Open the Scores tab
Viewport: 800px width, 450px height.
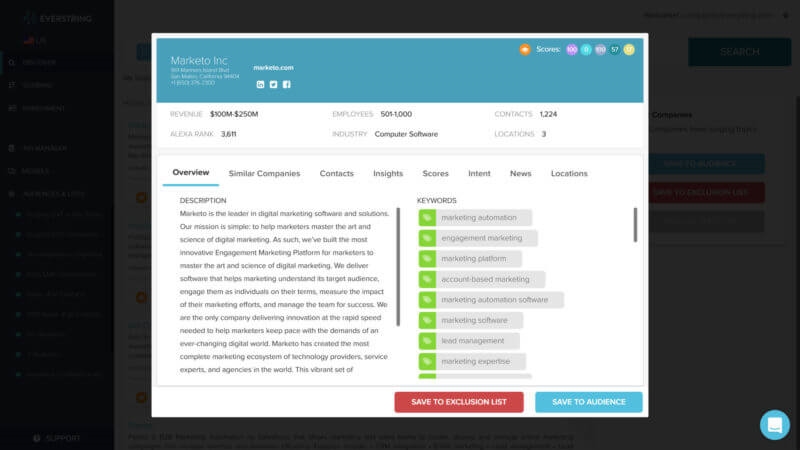click(435, 173)
